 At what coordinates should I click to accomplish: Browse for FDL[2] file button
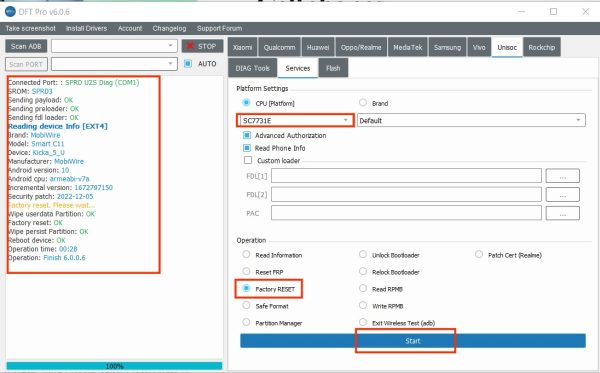point(562,194)
